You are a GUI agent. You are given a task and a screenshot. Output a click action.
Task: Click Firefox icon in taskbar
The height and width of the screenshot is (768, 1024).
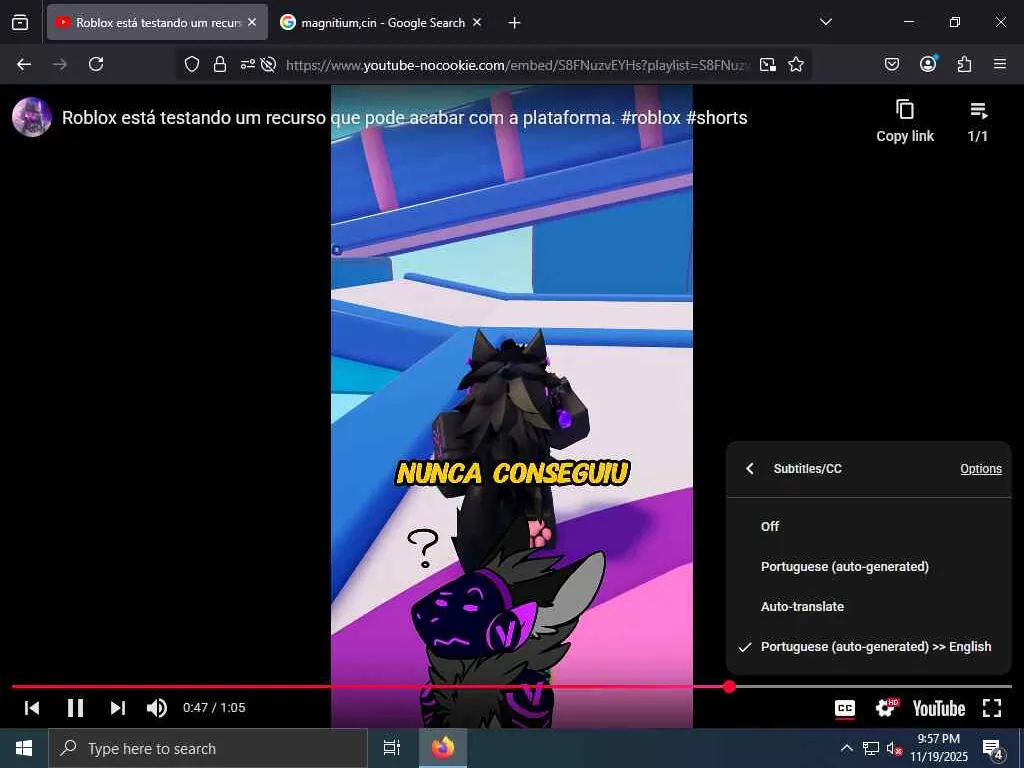pos(442,748)
